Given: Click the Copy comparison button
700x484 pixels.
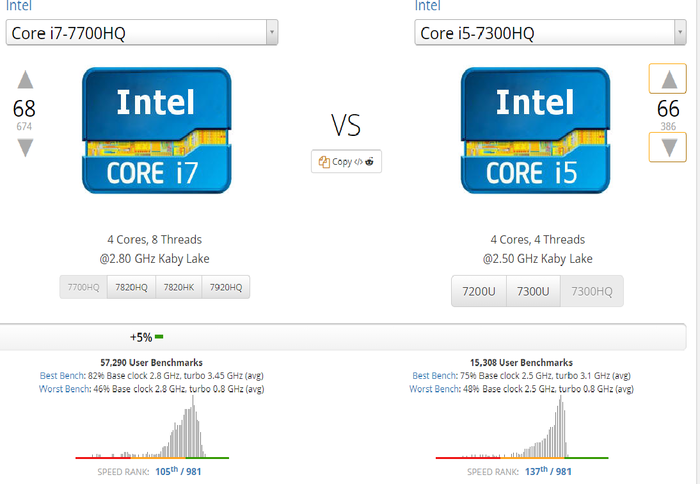Looking at the screenshot, I should click(x=346, y=161).
